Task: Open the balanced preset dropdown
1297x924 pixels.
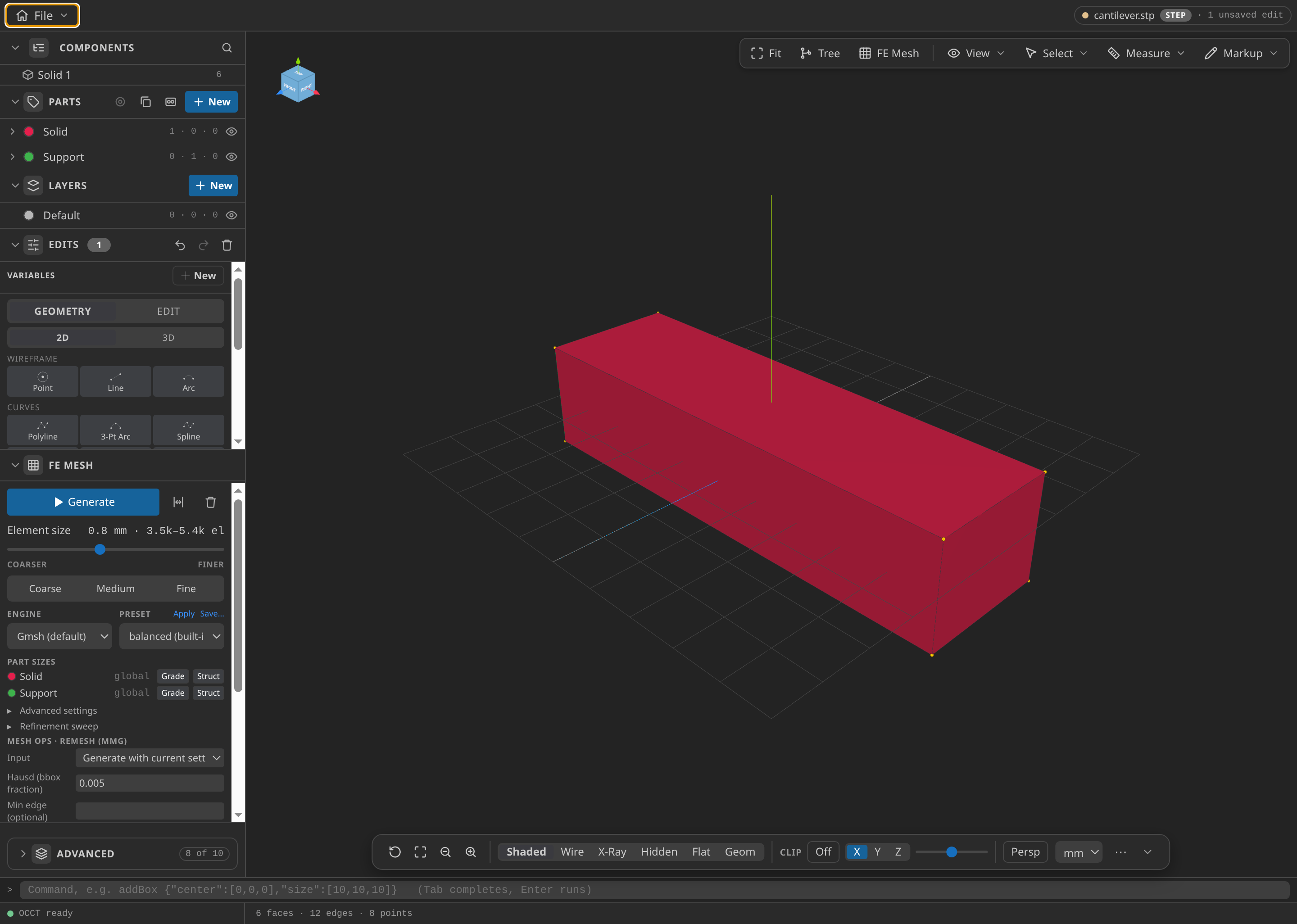Action: 172,636
